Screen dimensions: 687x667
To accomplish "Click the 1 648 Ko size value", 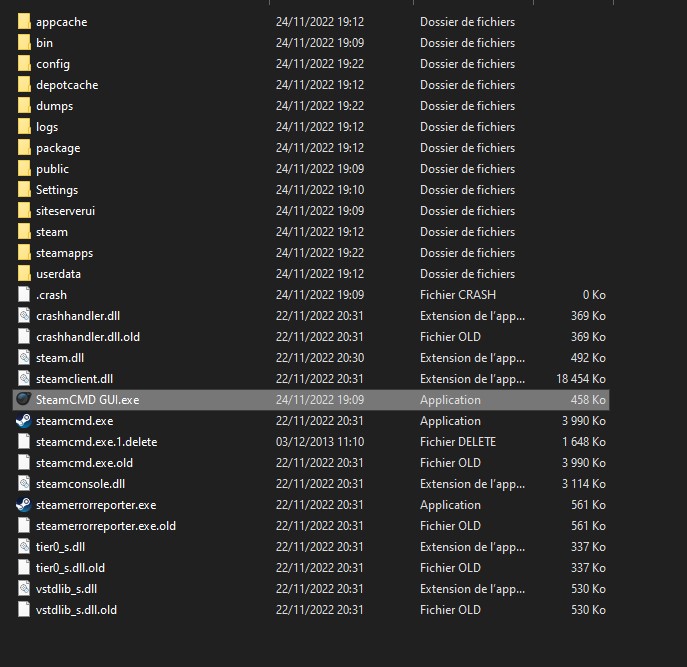I will point(584,442).
